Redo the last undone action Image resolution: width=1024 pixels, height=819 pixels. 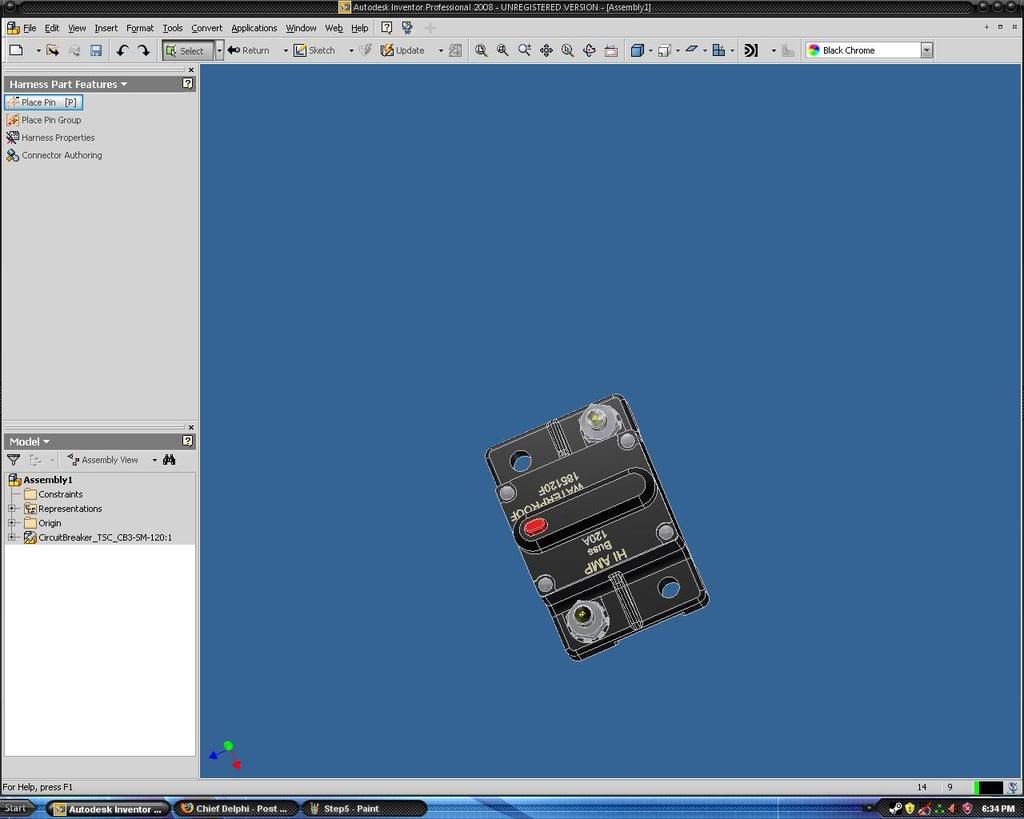point(144,50)
